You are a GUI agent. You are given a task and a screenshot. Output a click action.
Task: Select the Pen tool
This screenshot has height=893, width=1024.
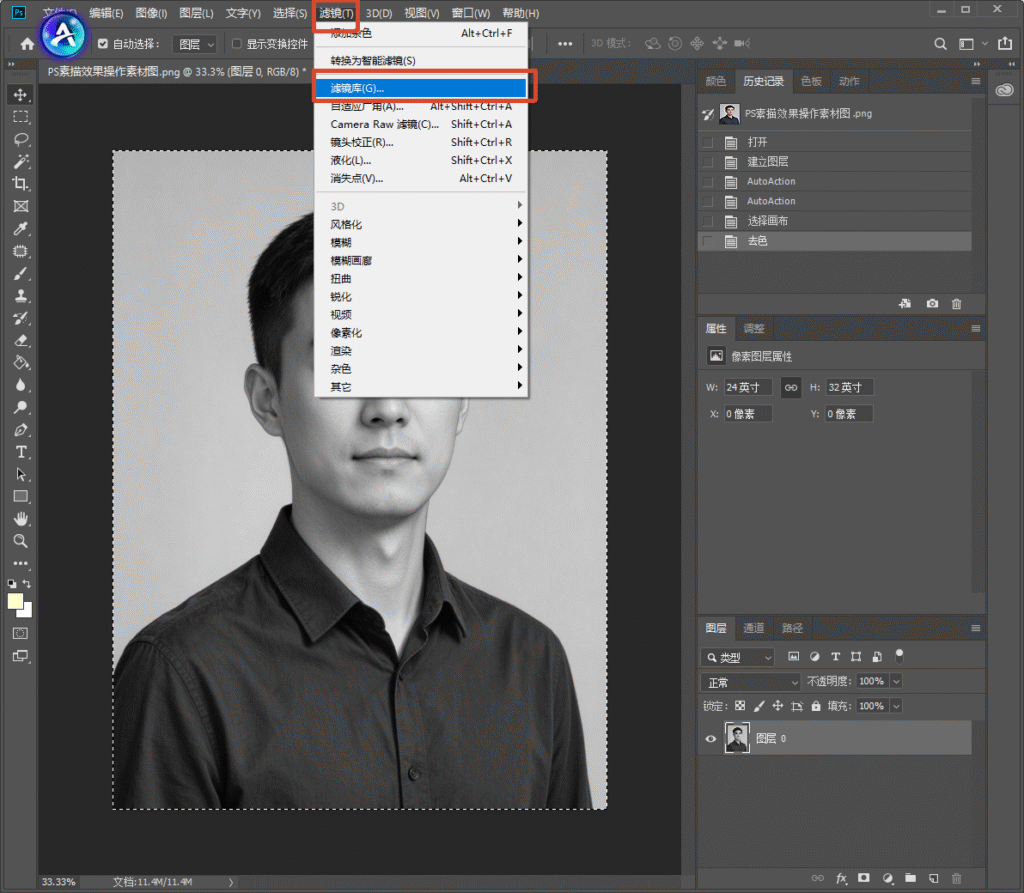pyautogui.click(x=20, y=430)
